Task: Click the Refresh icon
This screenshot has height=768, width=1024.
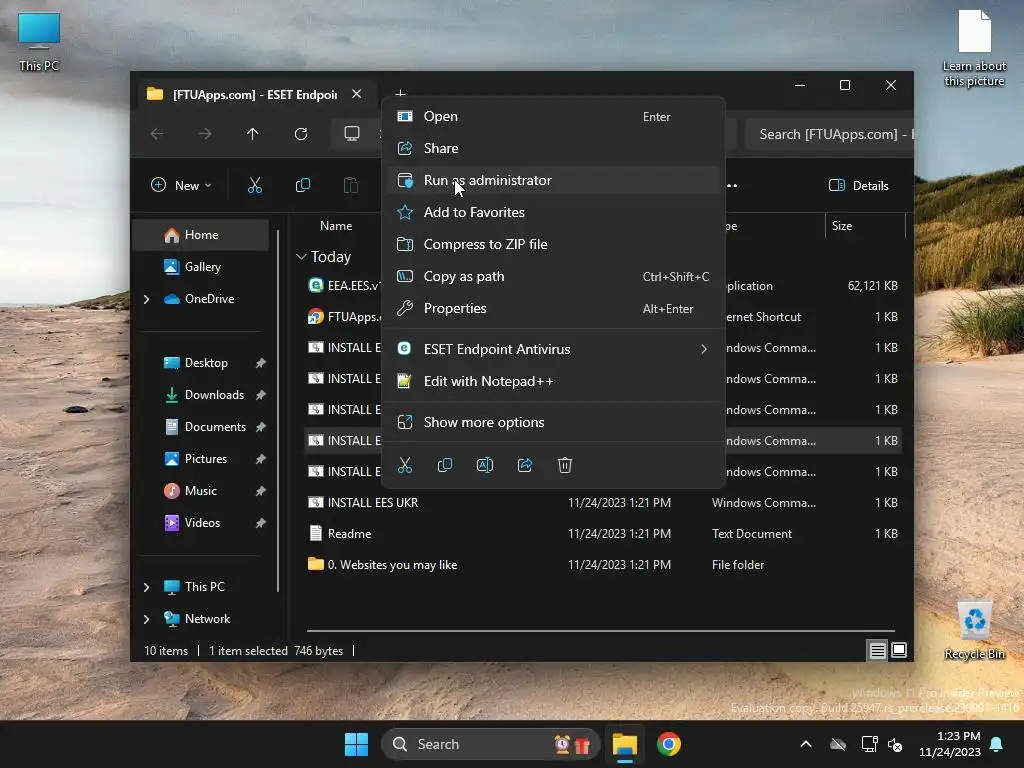Action: tap(300, 134)
